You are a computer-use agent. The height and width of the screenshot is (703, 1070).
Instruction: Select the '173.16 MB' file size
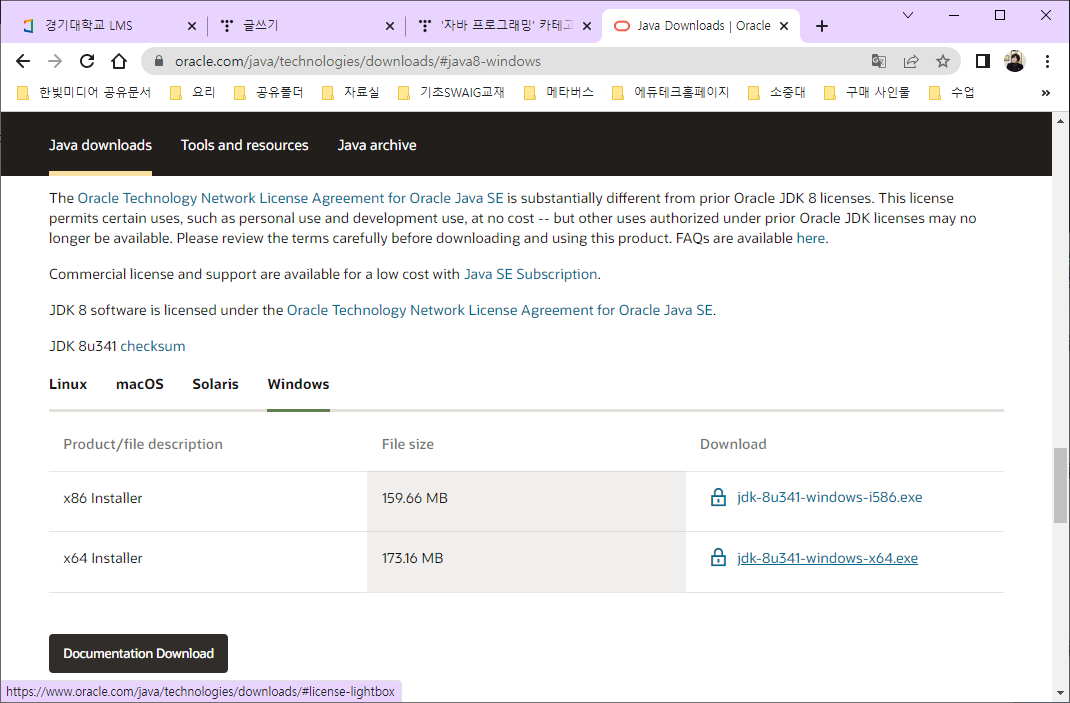coord(413,558)
